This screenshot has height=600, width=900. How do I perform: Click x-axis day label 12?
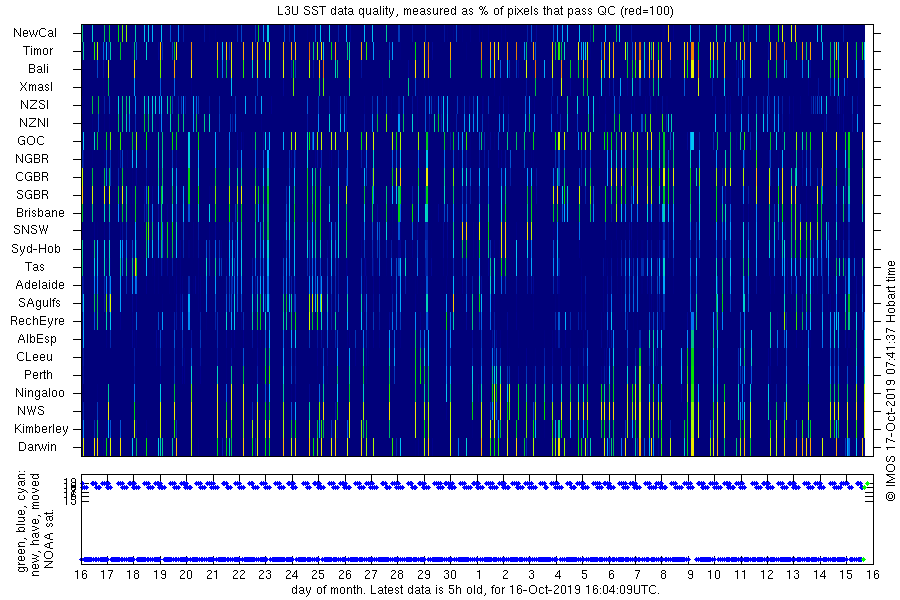pyautogui.click(x=767, y=575)
